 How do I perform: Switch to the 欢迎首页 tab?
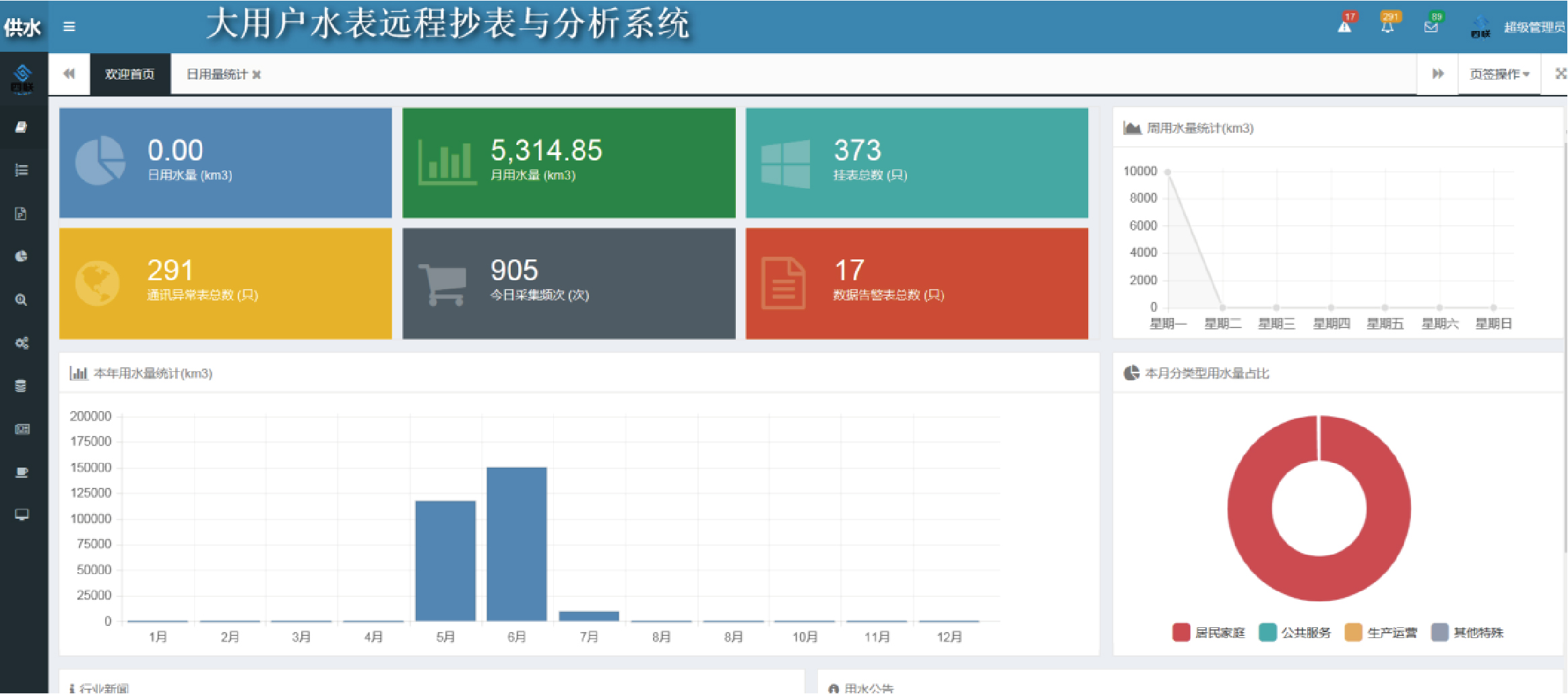(x=129, y=74)
